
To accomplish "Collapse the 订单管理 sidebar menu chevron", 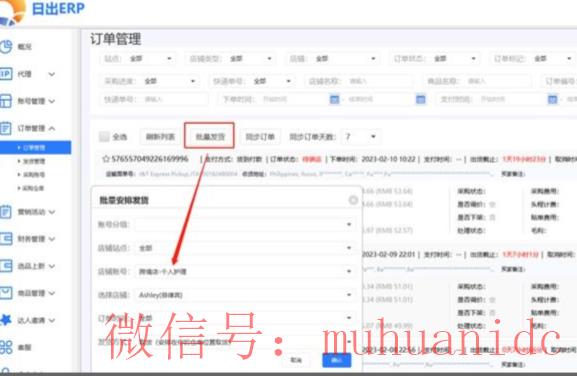I will 52,128.
